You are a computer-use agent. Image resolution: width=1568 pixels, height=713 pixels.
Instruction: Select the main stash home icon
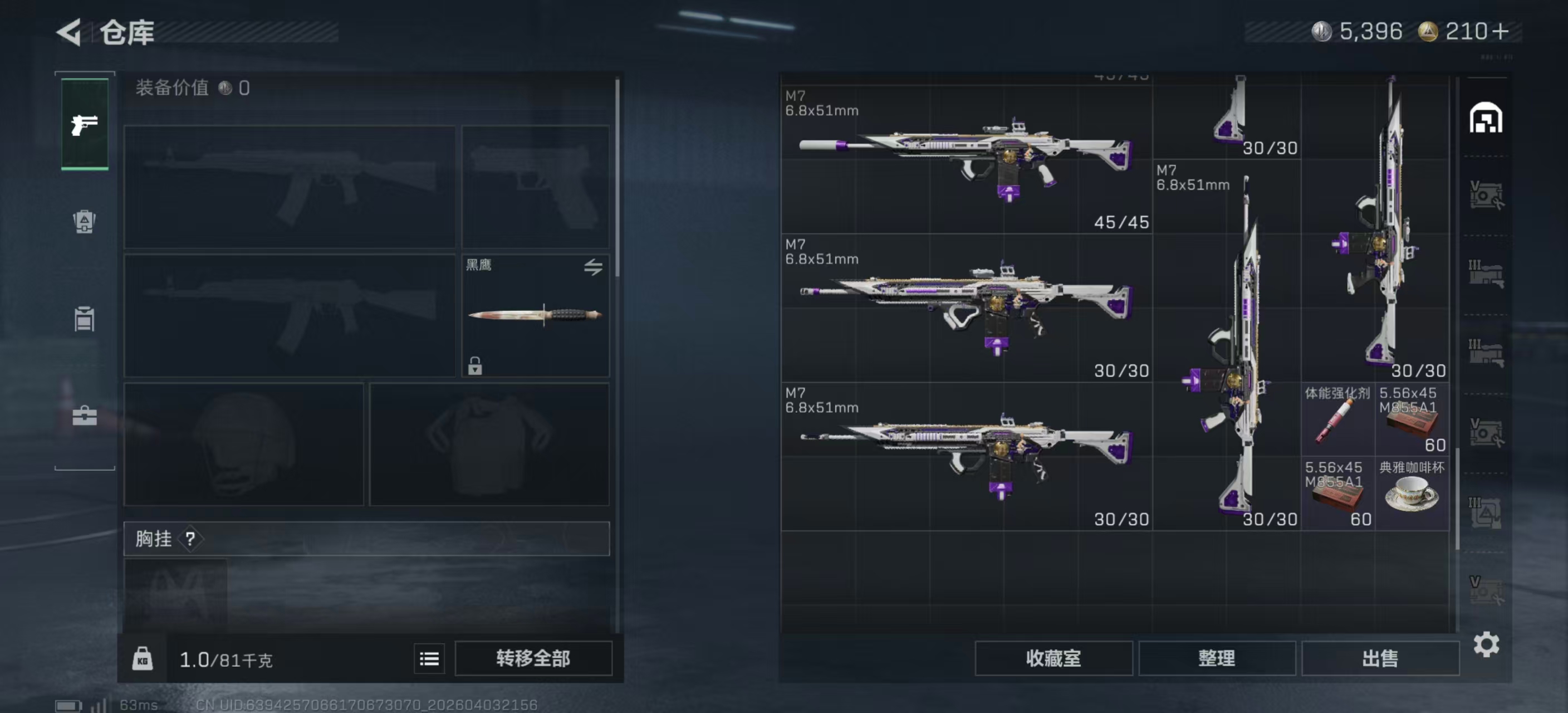[x=1486, y=118]
